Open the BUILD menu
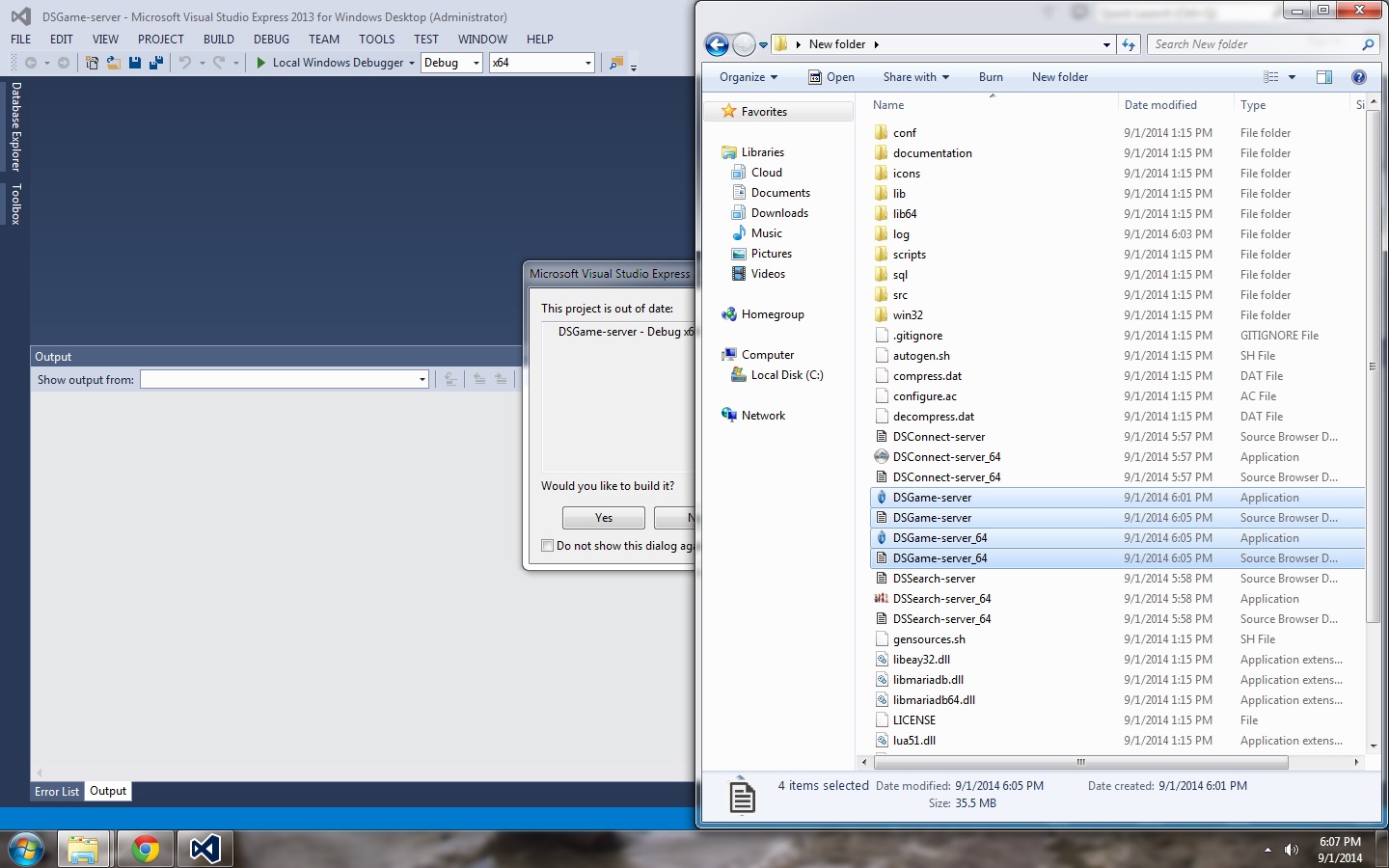This screenshot has height=868, width=1389. [218, 40]
